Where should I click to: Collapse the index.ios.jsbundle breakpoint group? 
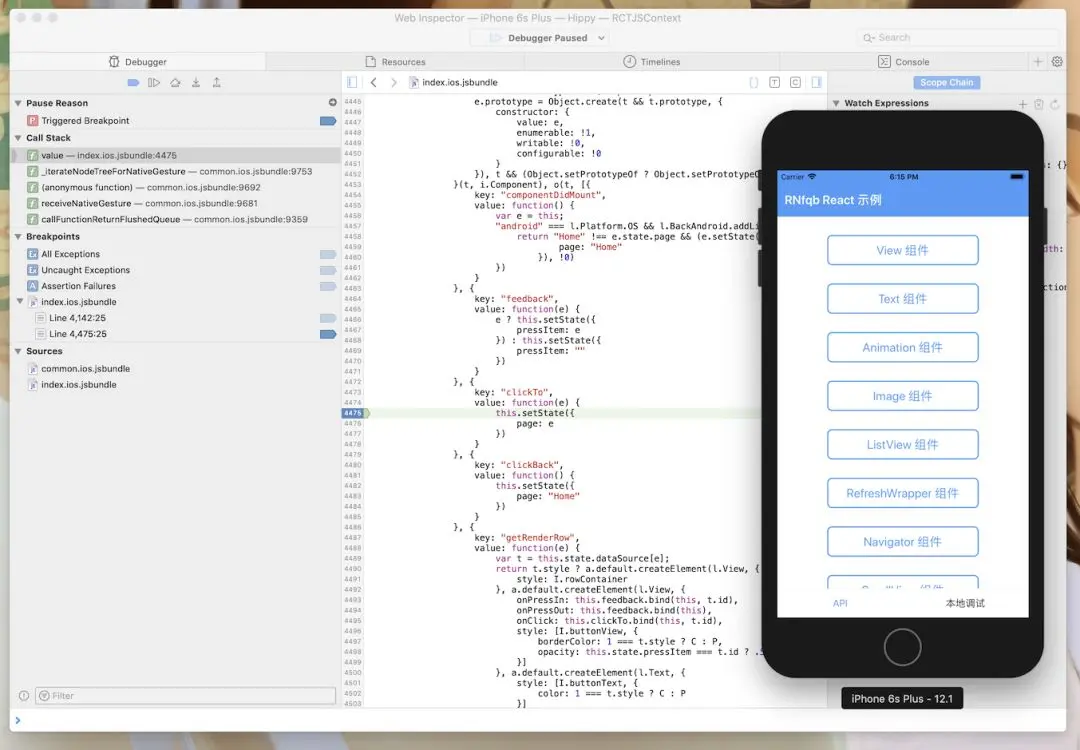coord(20,302)
